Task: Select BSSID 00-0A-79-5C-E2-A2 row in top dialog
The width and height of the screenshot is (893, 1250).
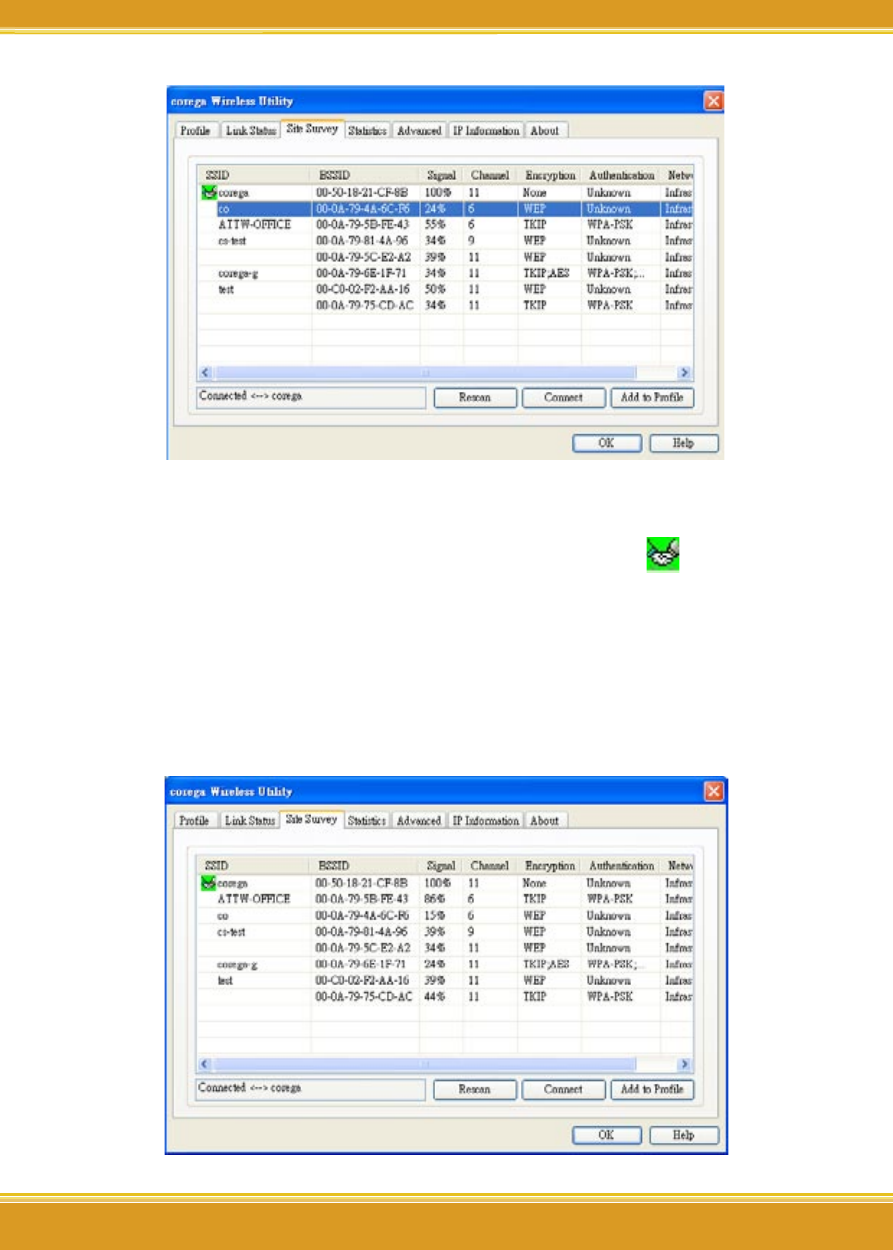Action: pyautogui.click(x=445, y=257)
